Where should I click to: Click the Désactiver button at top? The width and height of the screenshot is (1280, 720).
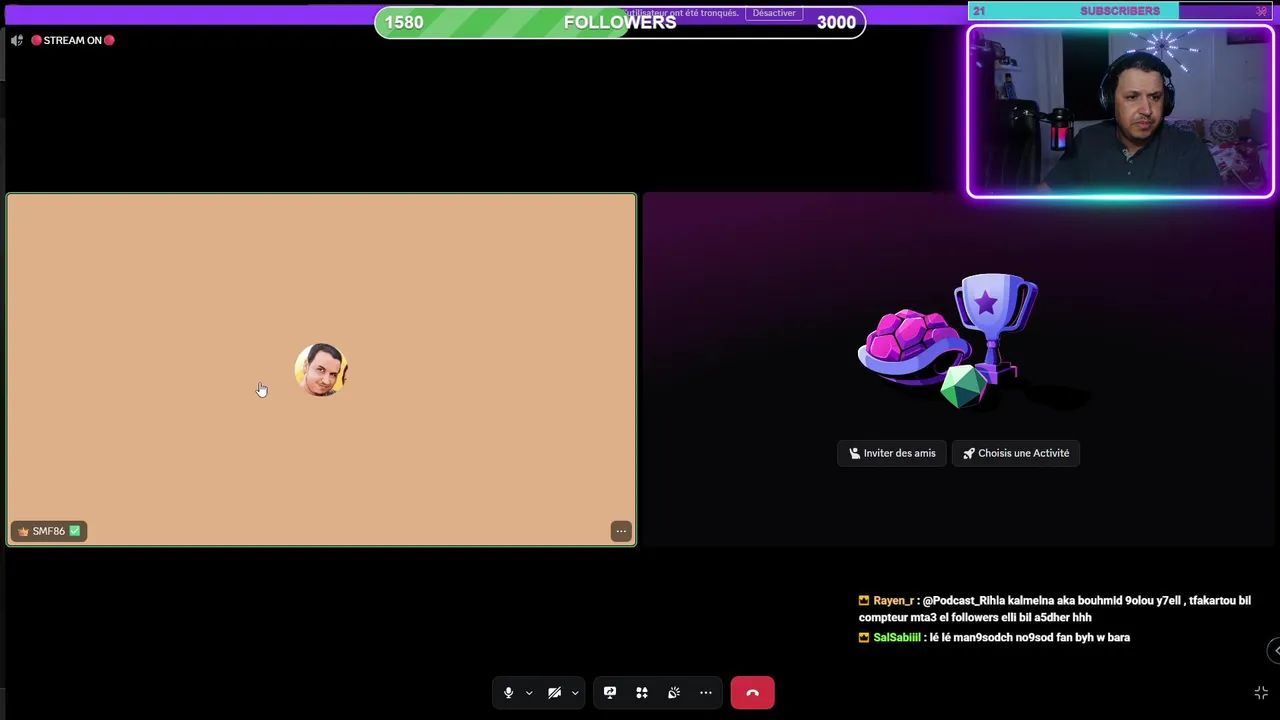coord(774,13)
